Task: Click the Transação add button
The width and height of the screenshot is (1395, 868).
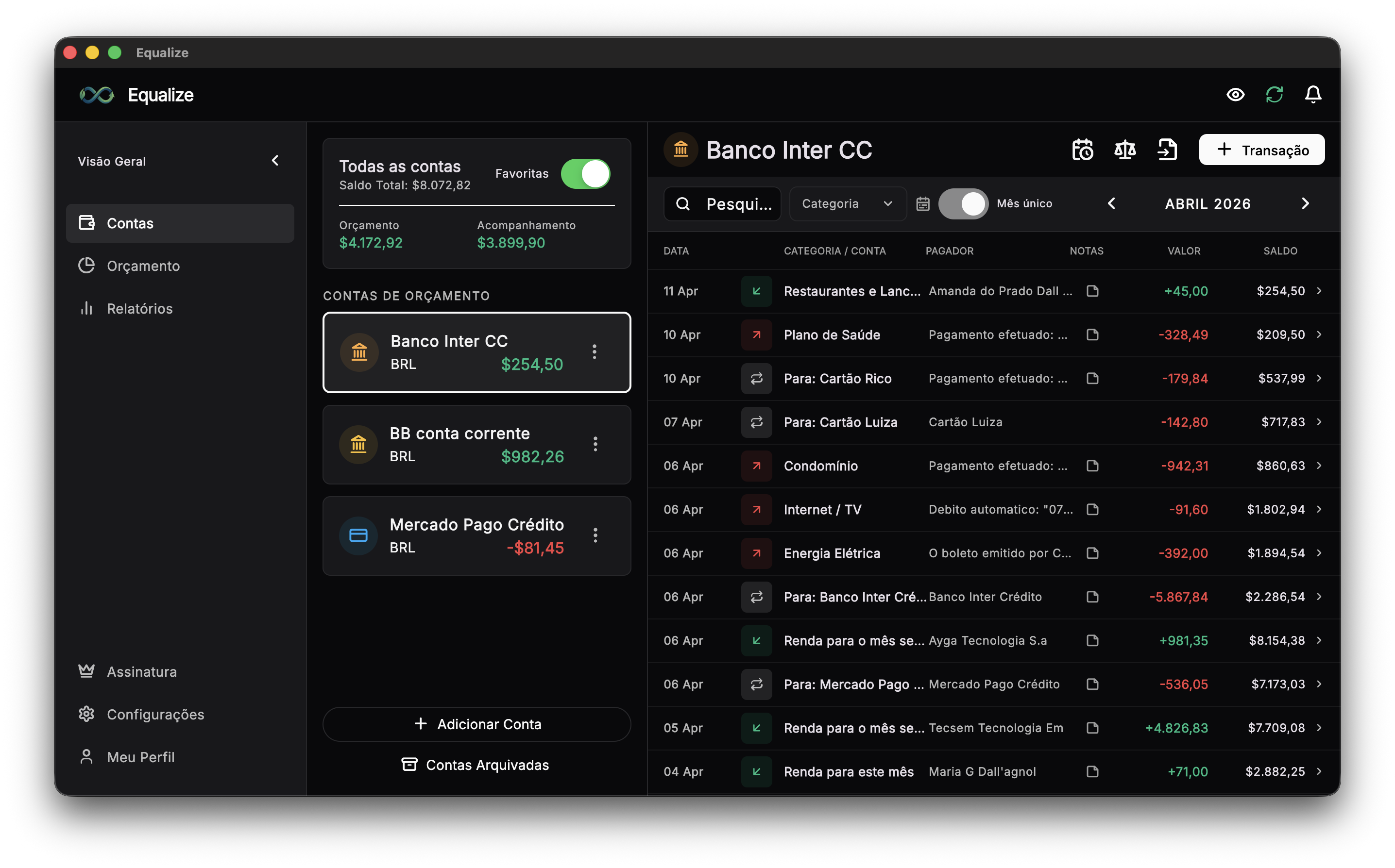Action: [x=1261, y=150]
